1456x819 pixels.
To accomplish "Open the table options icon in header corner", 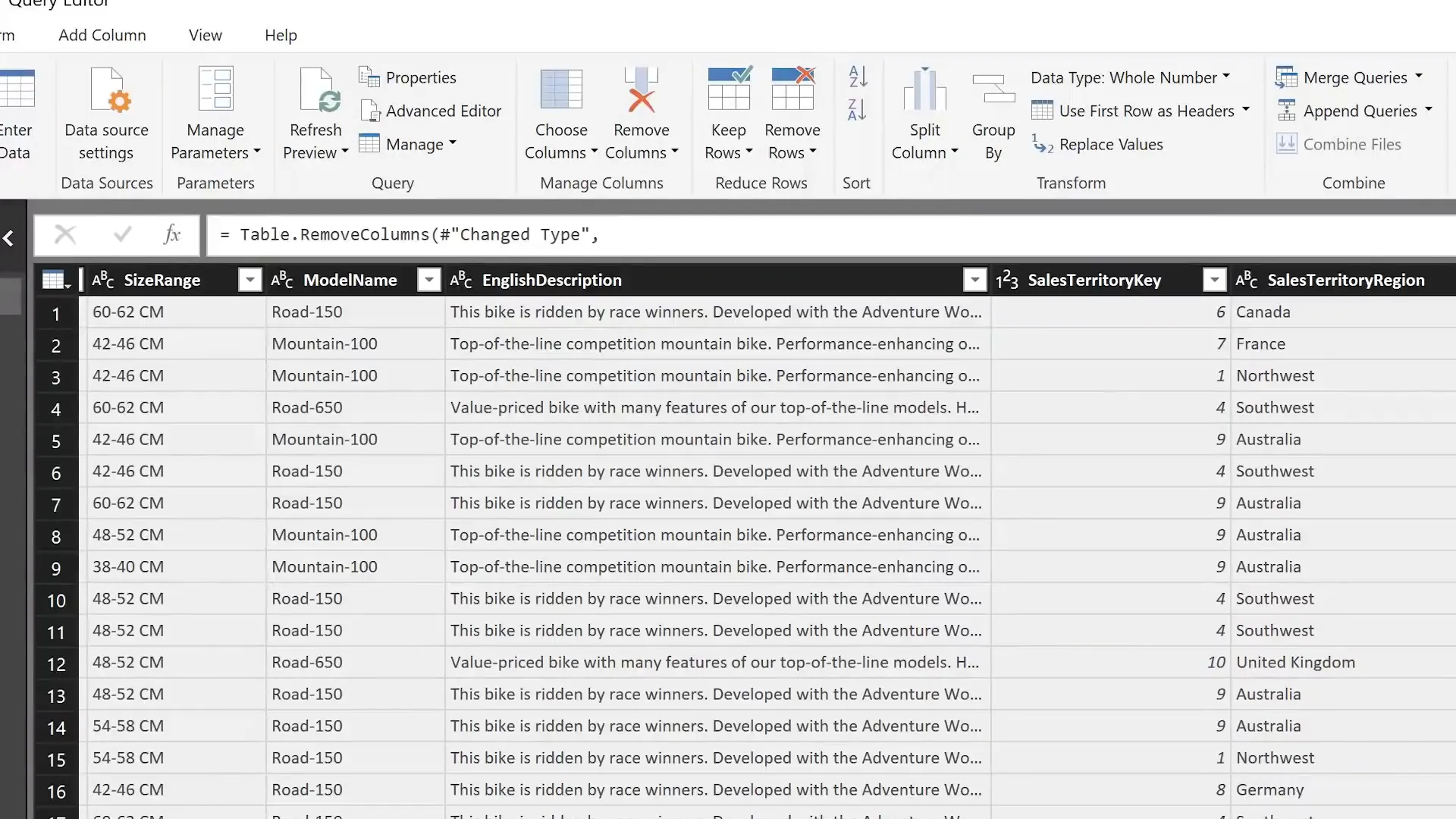I will [x=56, y=280].
